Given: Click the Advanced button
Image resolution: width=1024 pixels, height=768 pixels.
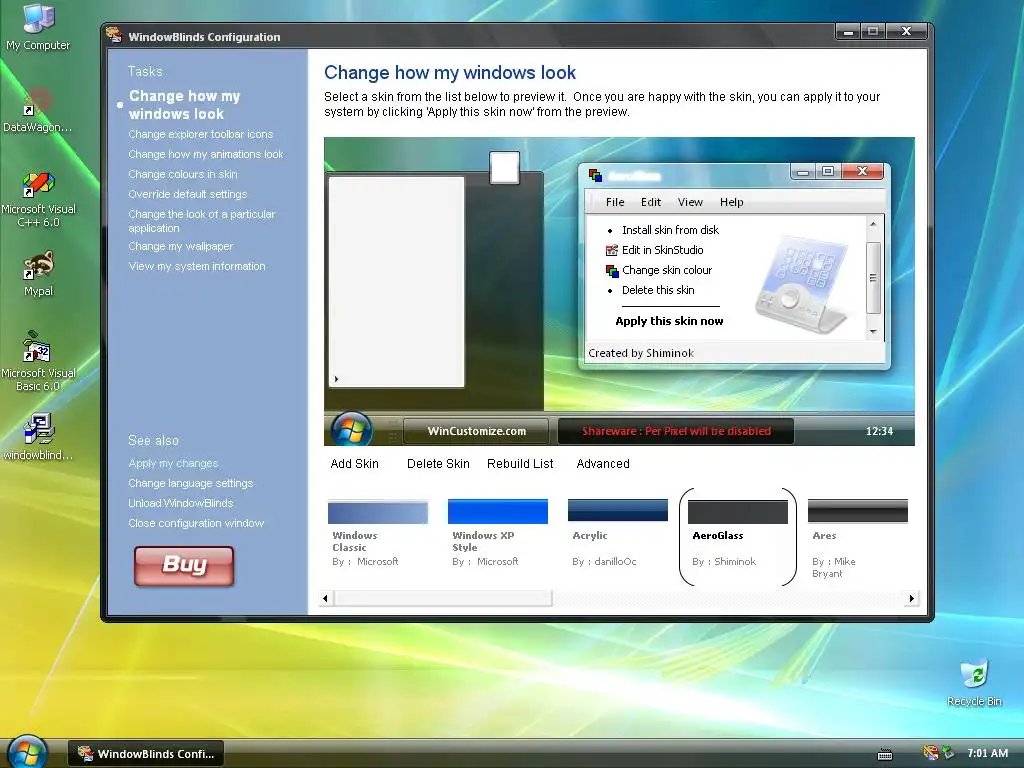Looking at the screenshot, I should pyautogui.click(x=603, y=464).
